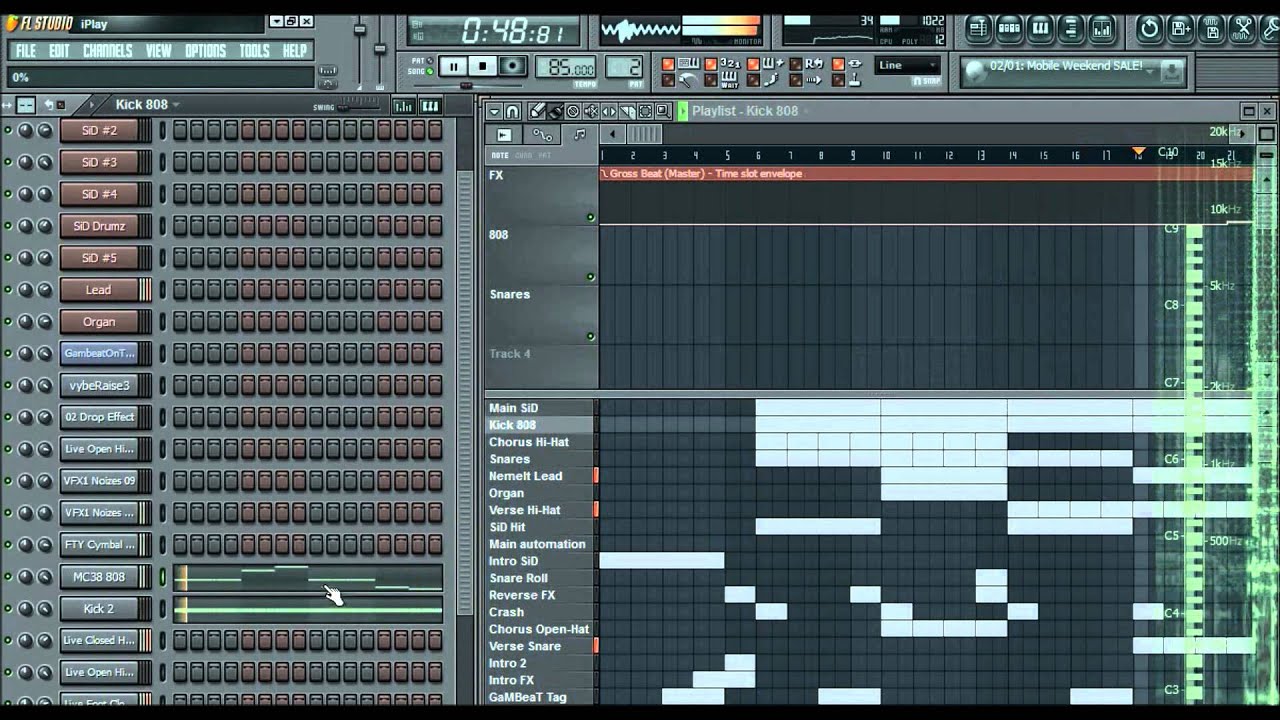This screenshot has width=1280, height=720.
Task: Select the mute tool in playlist toolbar
Action: [x=591, y=111]
